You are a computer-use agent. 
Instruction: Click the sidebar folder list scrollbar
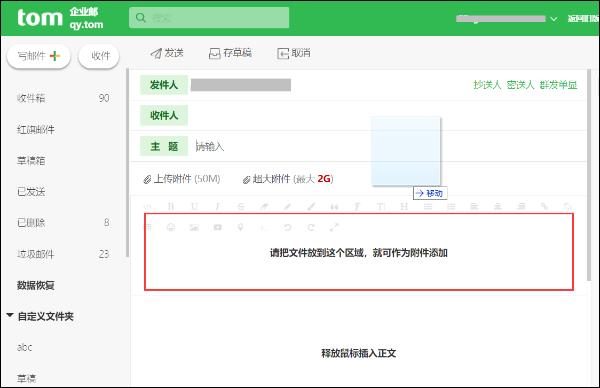[x=127, y=163]
